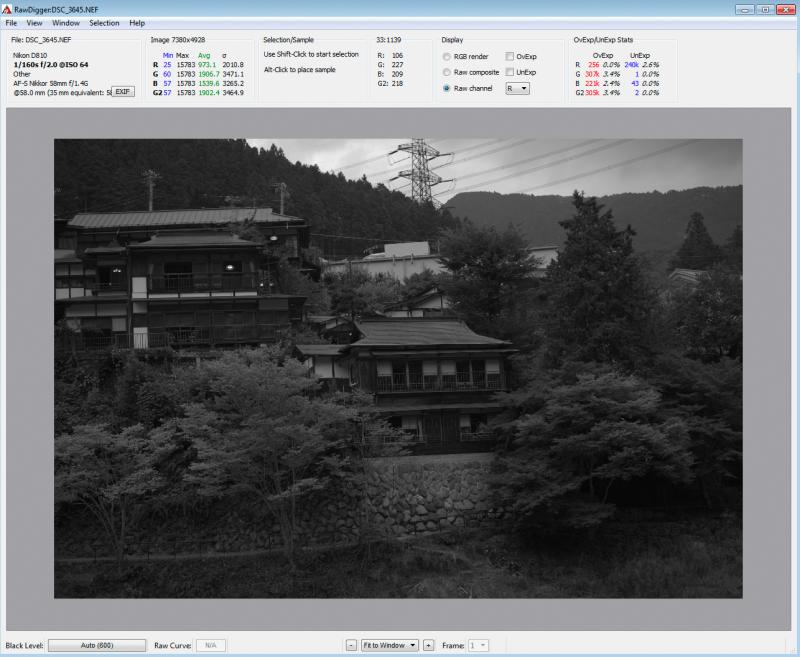Close the RawDigger window
800x657 pixels.
786,9
